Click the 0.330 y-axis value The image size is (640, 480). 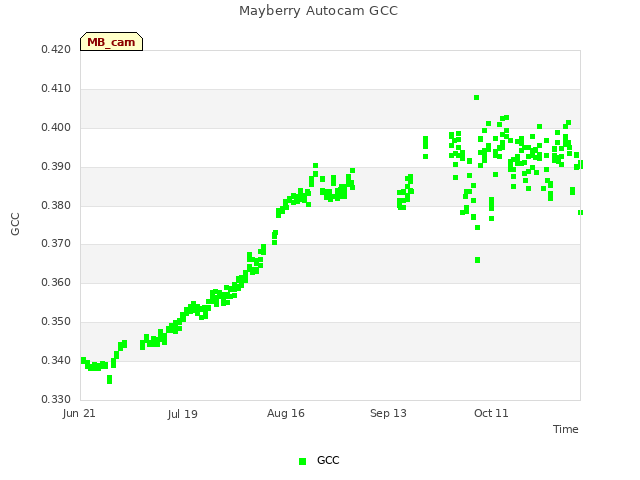[x=56, y=399]
